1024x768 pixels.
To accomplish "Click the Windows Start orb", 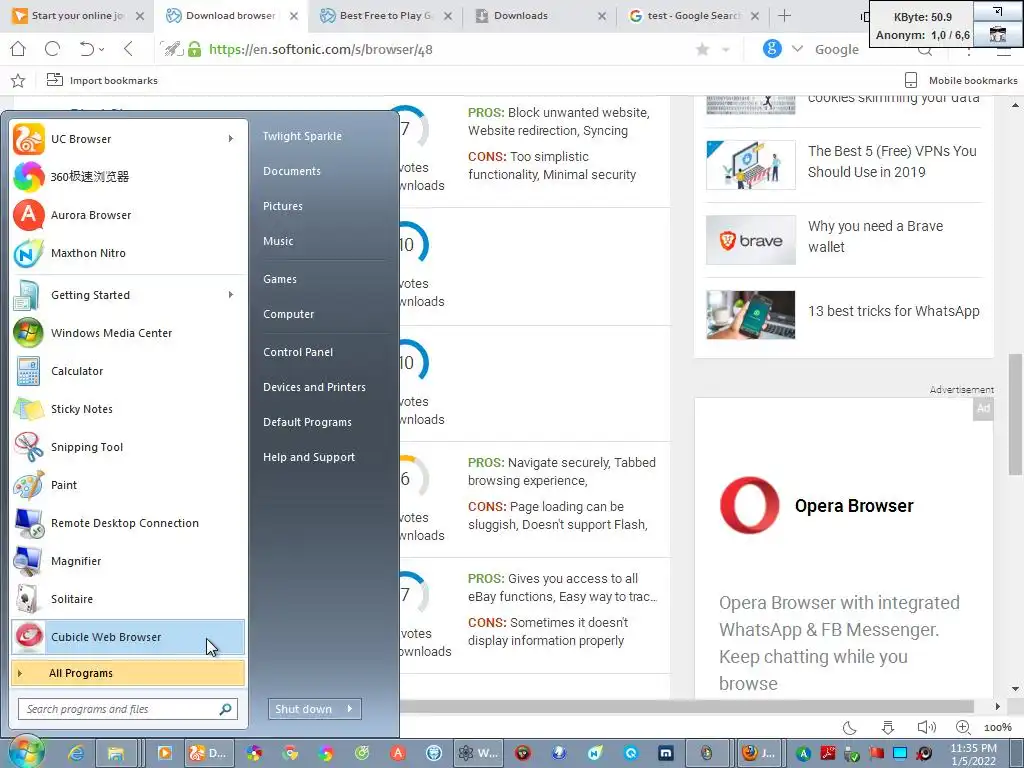I will click(x=26, y=752).
